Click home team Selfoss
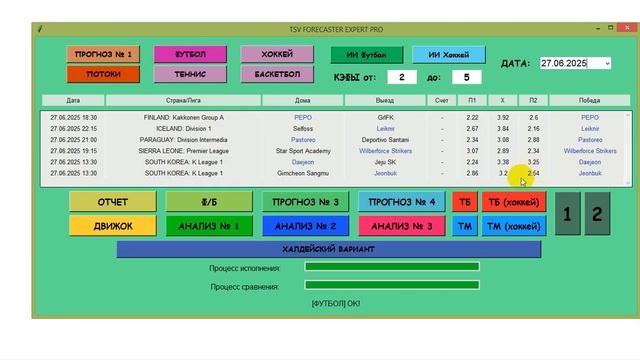Screen dimensions: 640x360 pyautogui.click(x=303, y=129)
